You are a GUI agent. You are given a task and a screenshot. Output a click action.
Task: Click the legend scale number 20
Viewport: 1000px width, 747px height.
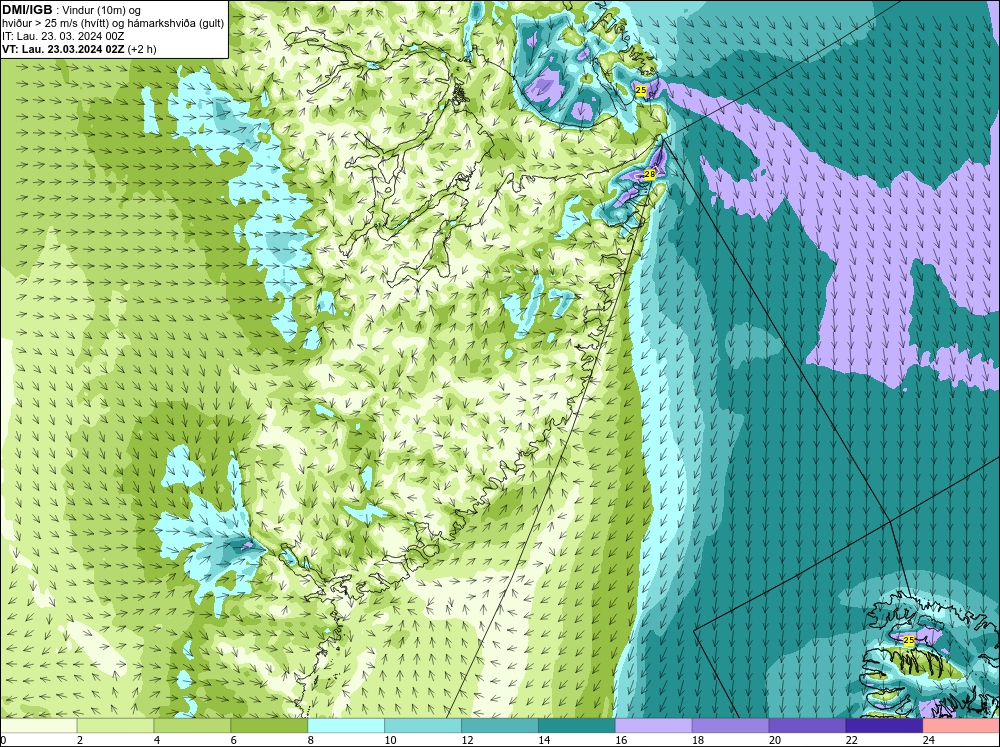pos(774,740)
